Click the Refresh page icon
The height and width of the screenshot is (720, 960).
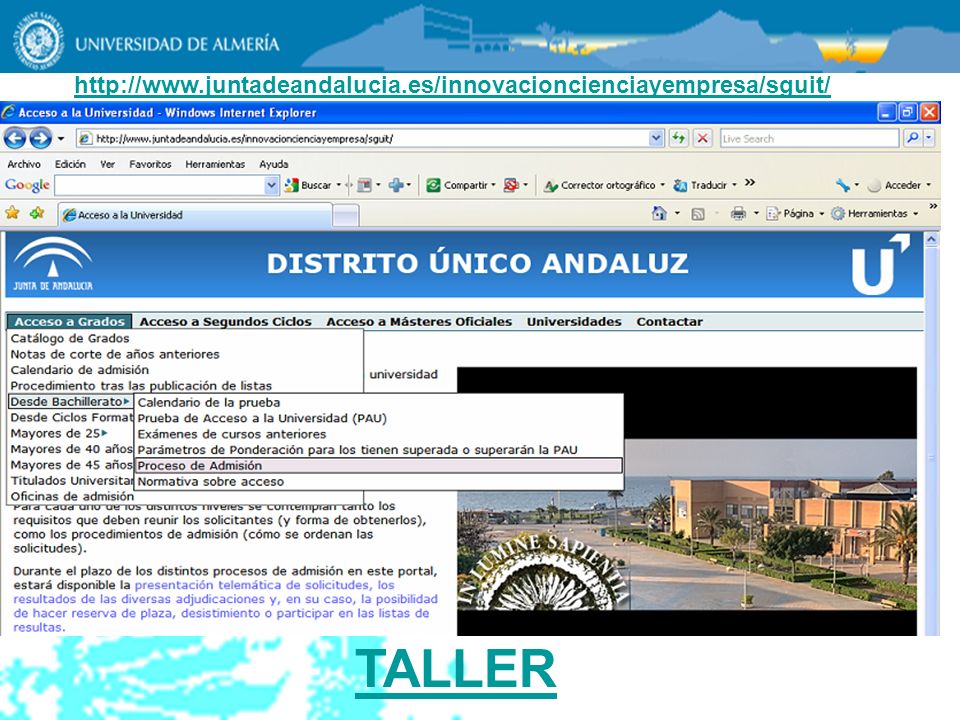click(678, 138)
